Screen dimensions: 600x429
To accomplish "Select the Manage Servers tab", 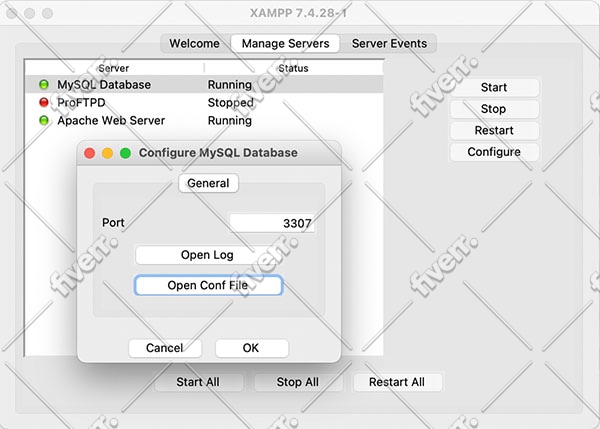I will click(285, 43).
